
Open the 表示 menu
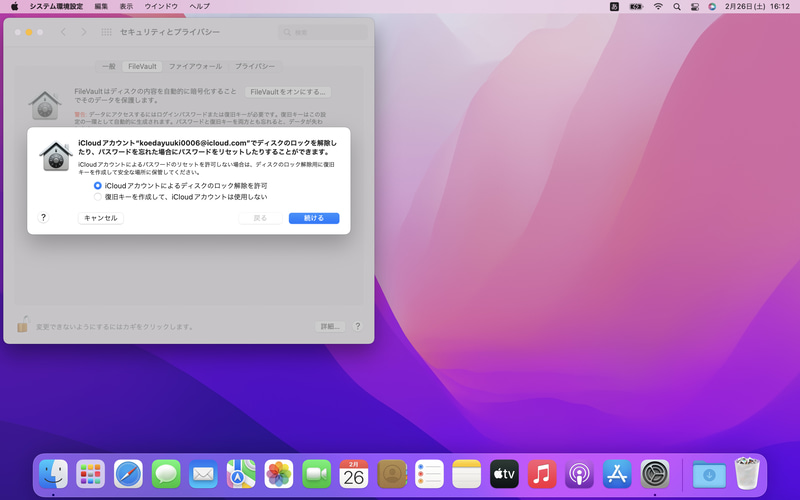126,7
